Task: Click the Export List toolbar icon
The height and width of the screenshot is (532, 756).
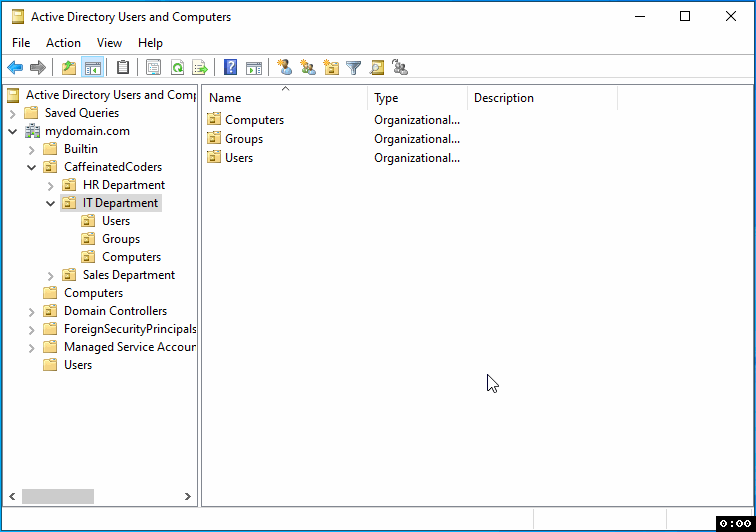Action: pos(200,68)
